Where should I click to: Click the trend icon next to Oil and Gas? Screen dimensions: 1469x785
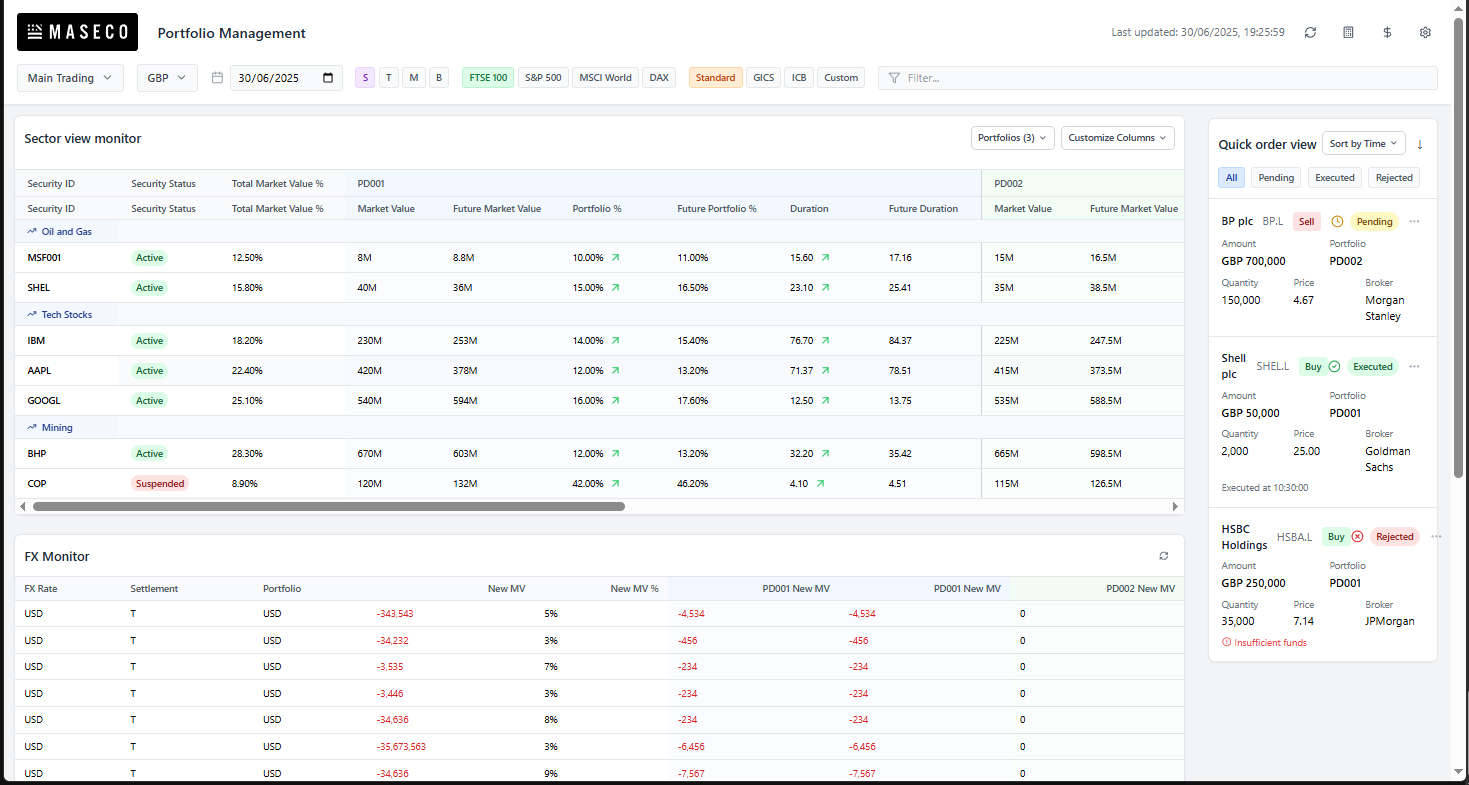(x=32, y=231)
